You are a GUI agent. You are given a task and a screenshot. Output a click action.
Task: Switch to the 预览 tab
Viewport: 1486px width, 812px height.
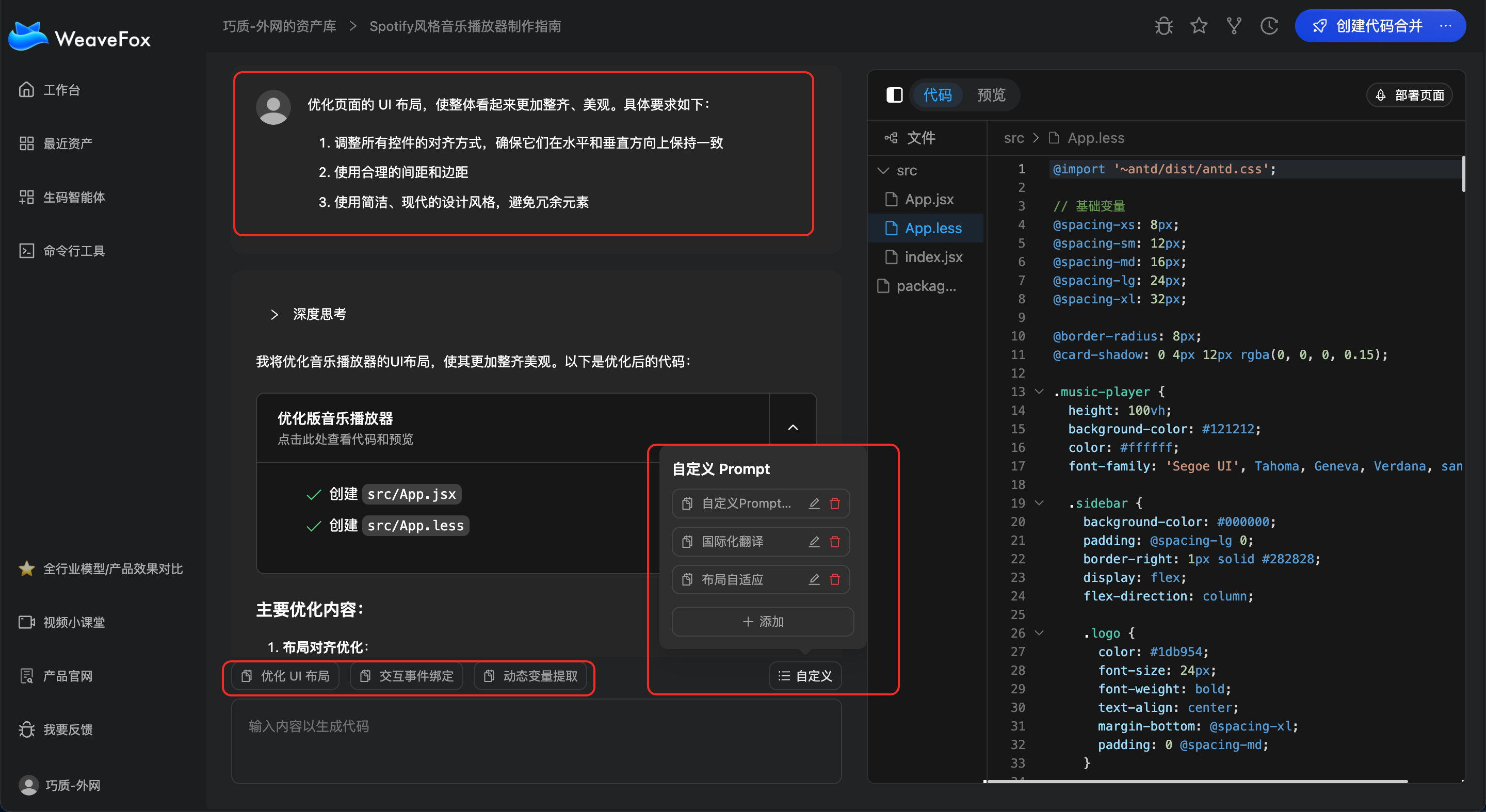991,94
